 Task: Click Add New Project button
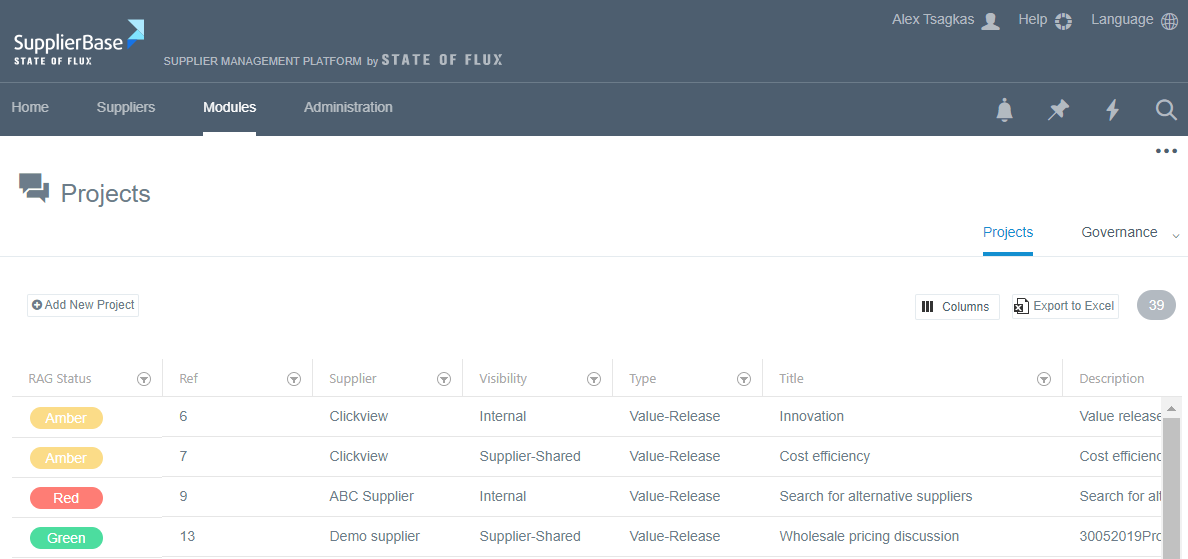click(x=83, y=305)
